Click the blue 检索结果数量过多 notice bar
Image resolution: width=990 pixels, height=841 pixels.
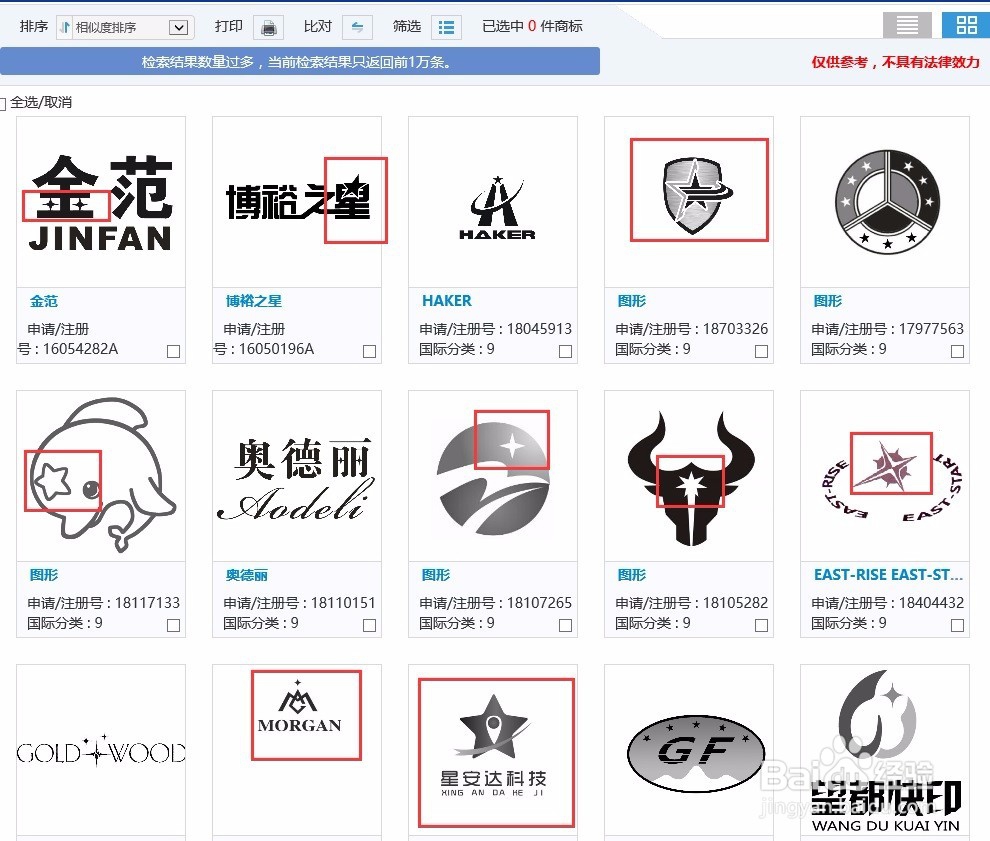(299, 62)
